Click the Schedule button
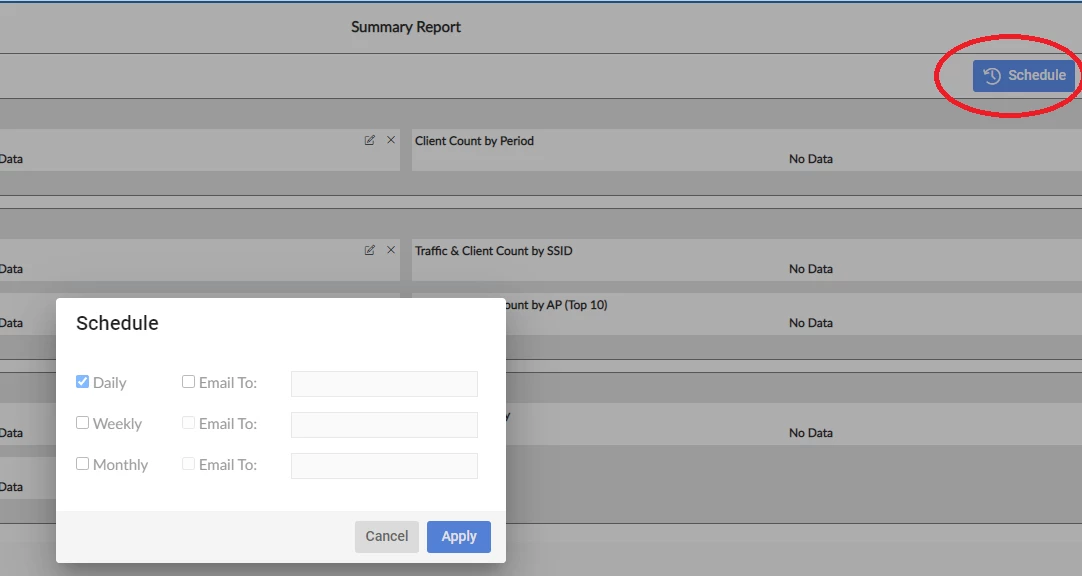The height and width of the screenshot is (576, 1082). point(1024,75)
